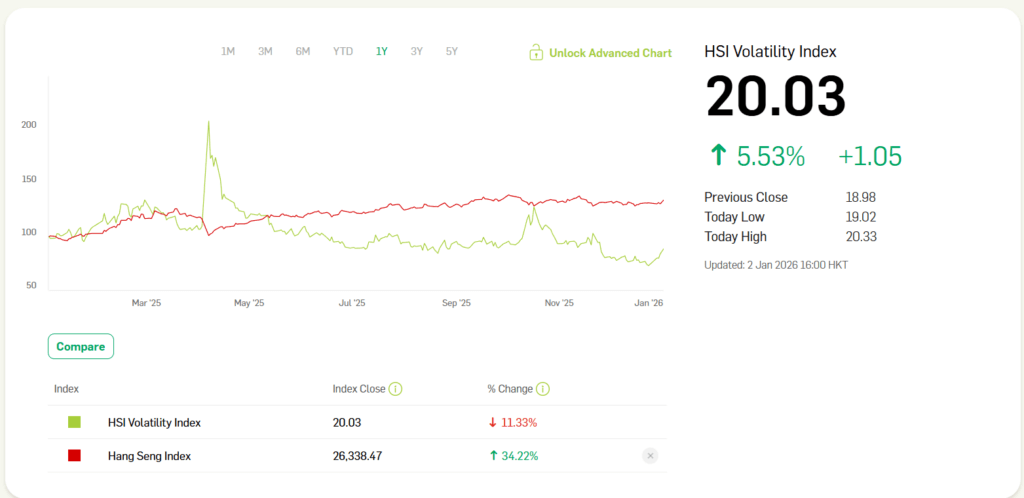1024x498 pixels.
Task: Click the green HSI Volatility Index color swatch
Action: tap(75, 422)
